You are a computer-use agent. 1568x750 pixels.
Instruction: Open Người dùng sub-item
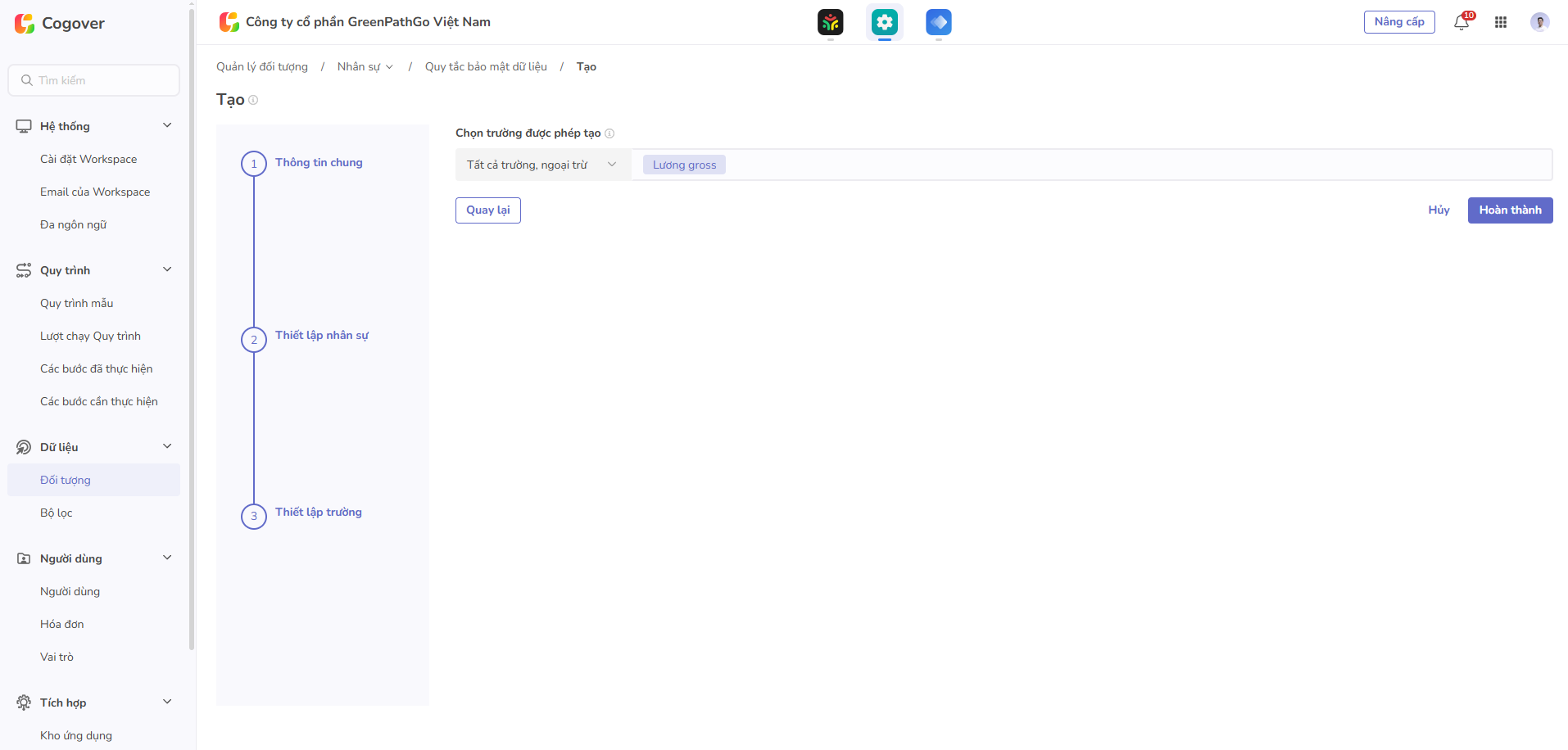click(70, 591)
